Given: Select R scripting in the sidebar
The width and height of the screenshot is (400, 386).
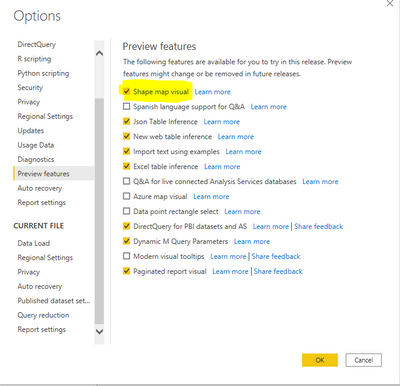Looking at the screenshot, I should click(34, 59).
